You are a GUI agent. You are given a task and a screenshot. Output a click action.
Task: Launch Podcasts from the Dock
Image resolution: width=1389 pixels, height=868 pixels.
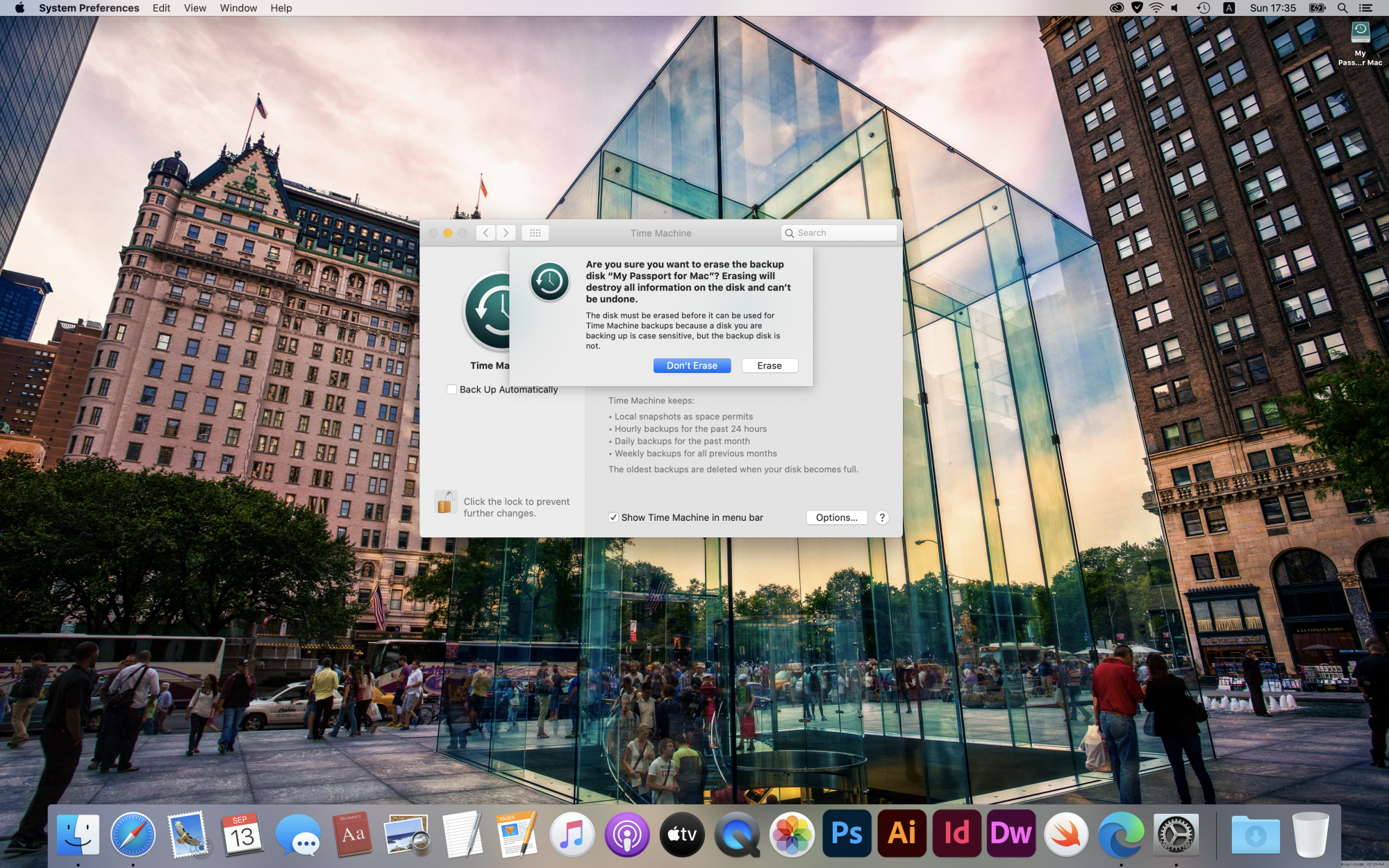[627, 834]
